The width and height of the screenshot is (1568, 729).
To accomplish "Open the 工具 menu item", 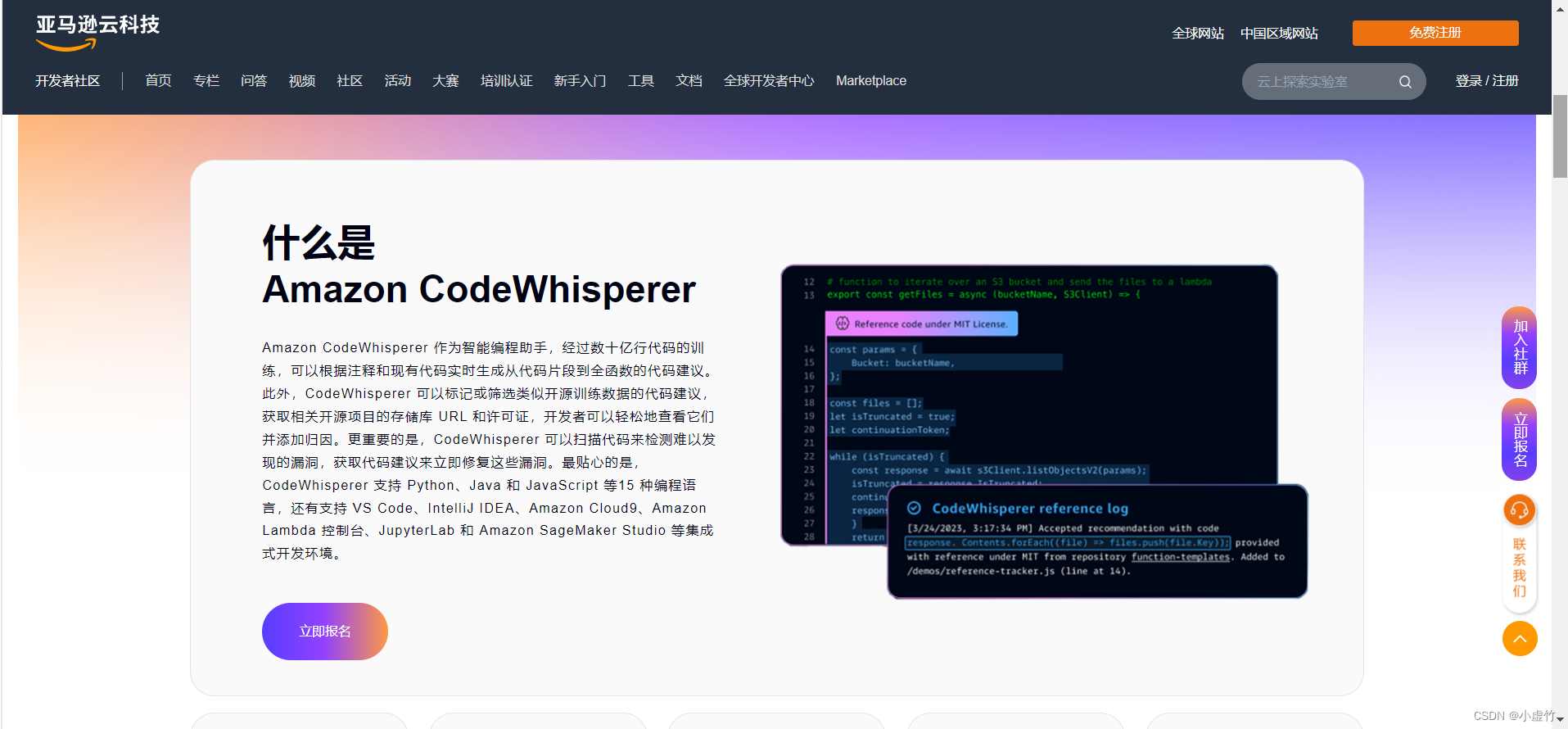I will tap(641, 81).
